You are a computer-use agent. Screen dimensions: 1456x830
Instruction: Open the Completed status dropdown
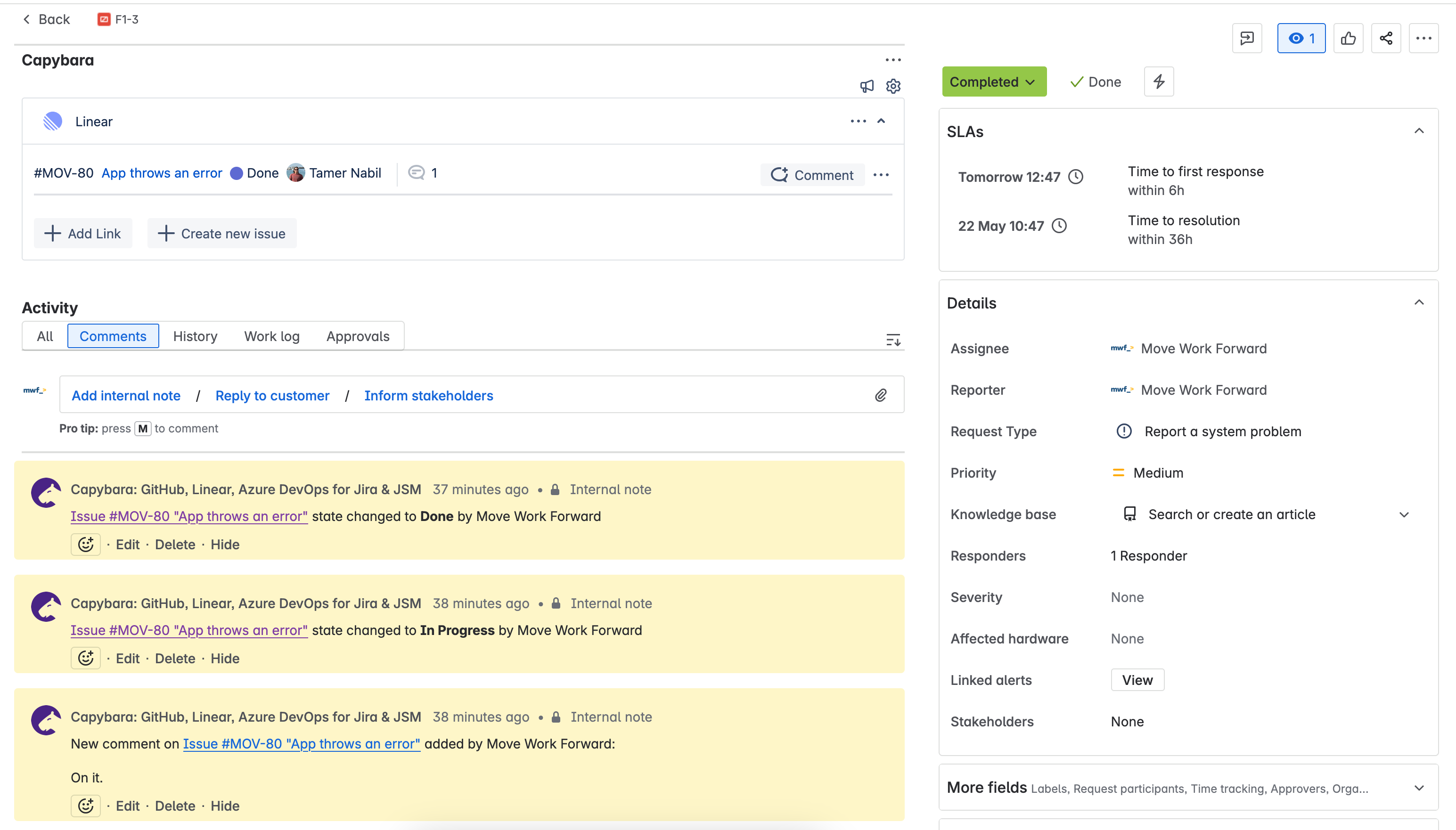tap(994, 81)
